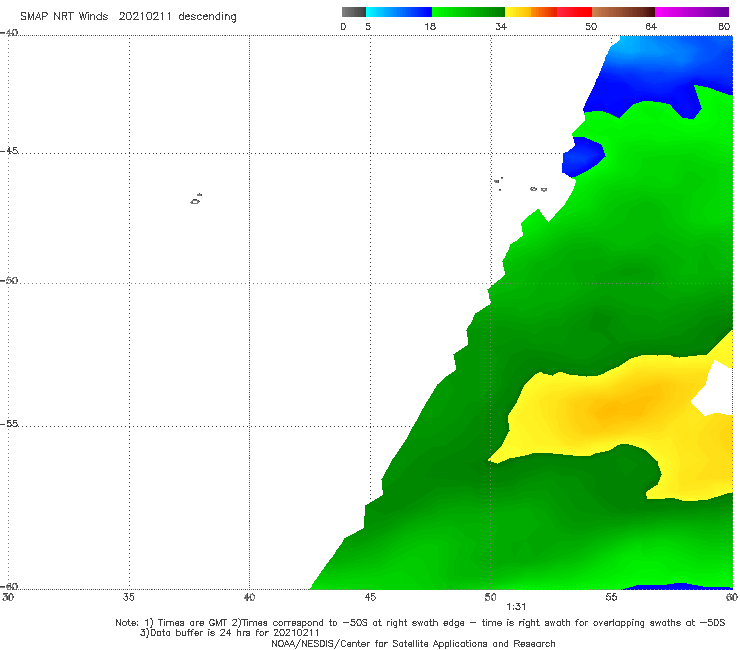Click the latitude label '-50' on the left axis
The image size is (740, 650).
pyautogui.click(x=9, y=280)
